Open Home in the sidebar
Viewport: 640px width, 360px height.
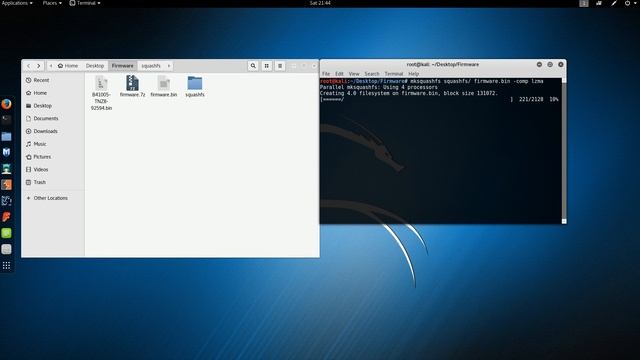40,93
